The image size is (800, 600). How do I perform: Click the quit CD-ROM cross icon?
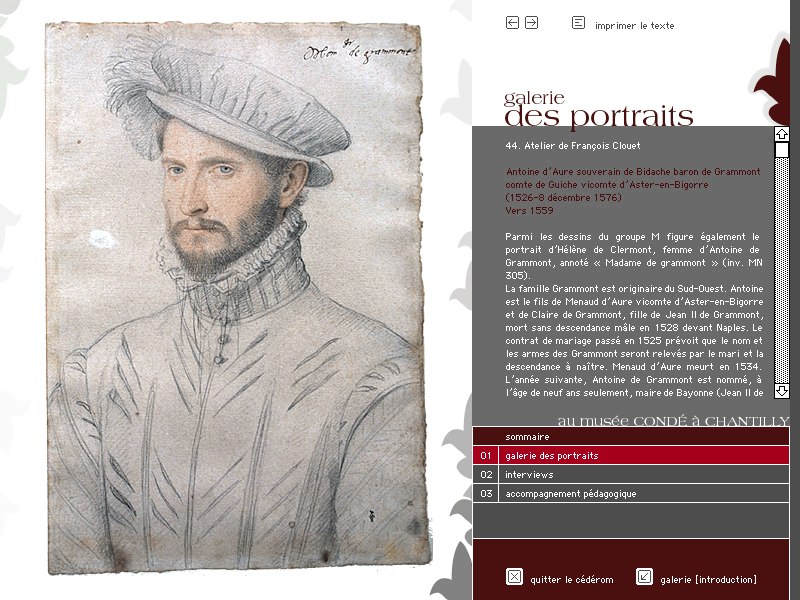point(514,577)
